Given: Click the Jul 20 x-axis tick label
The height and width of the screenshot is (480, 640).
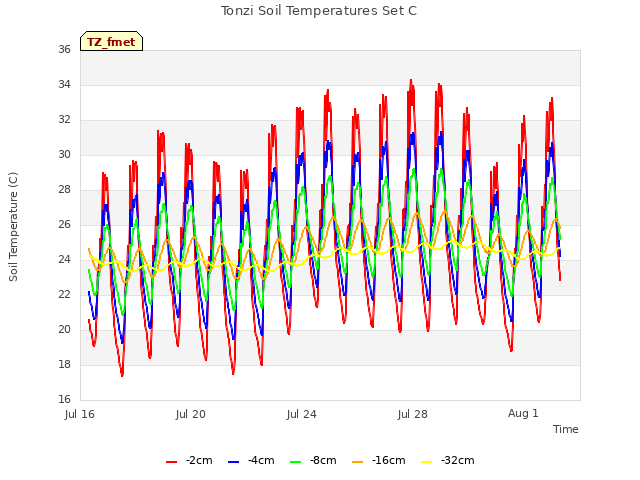Looking at the screenshot, I should pos(191,414).
